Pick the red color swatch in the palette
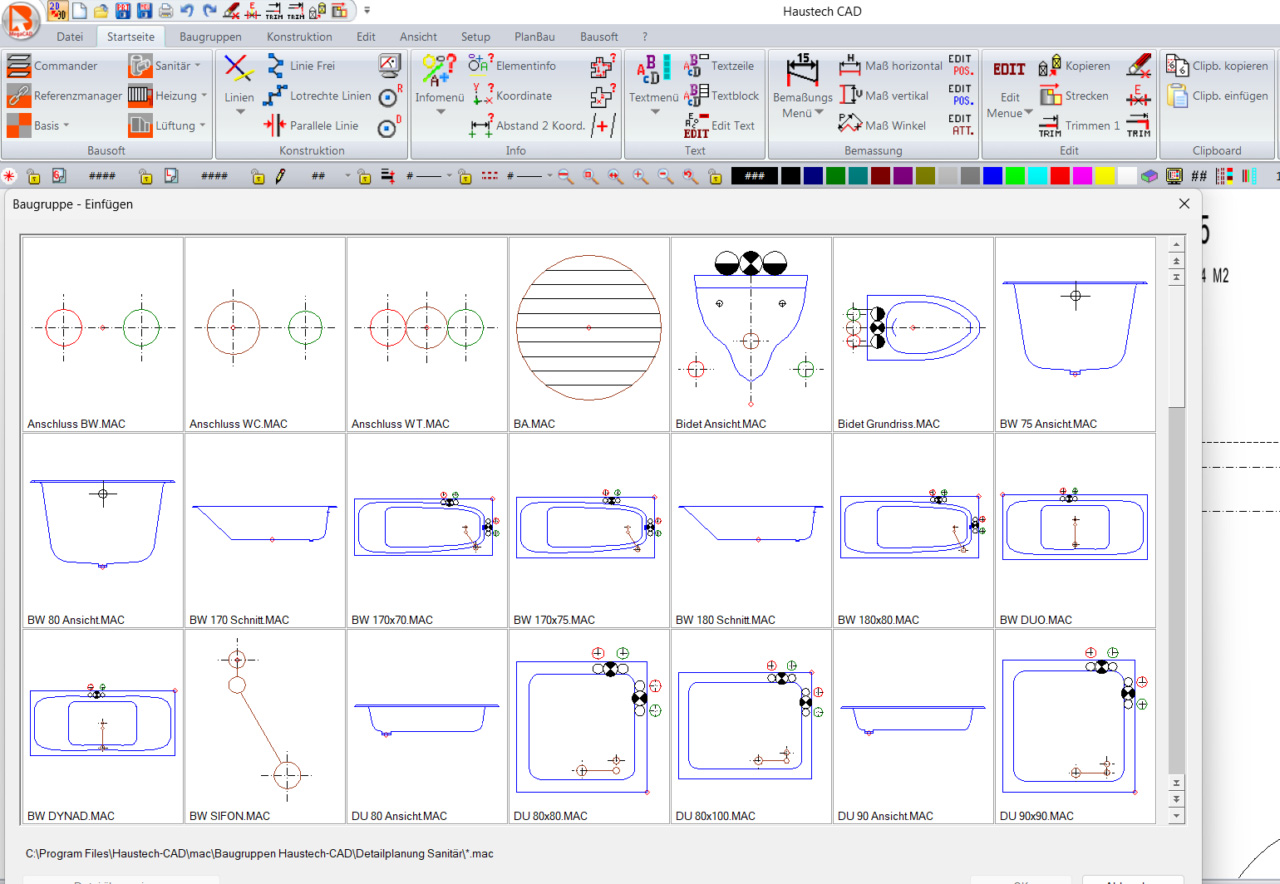1280x884 pixels. pyautogui.click(x=1061, y=175)
